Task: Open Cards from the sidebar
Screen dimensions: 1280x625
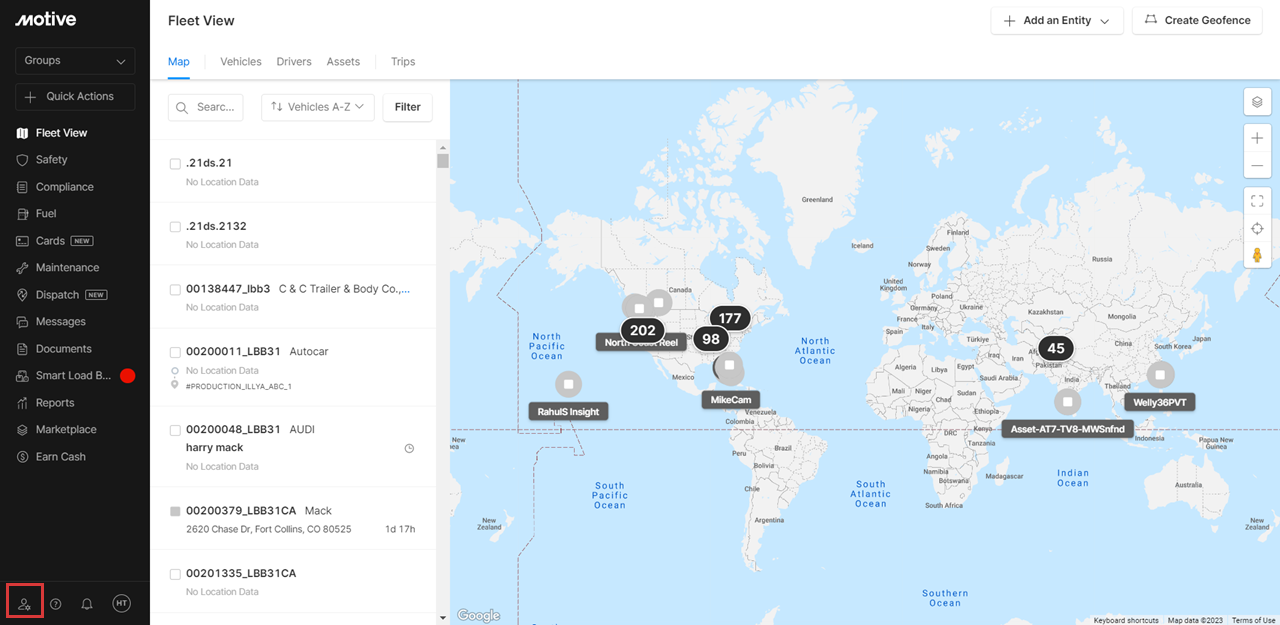Action: (50, 241)
